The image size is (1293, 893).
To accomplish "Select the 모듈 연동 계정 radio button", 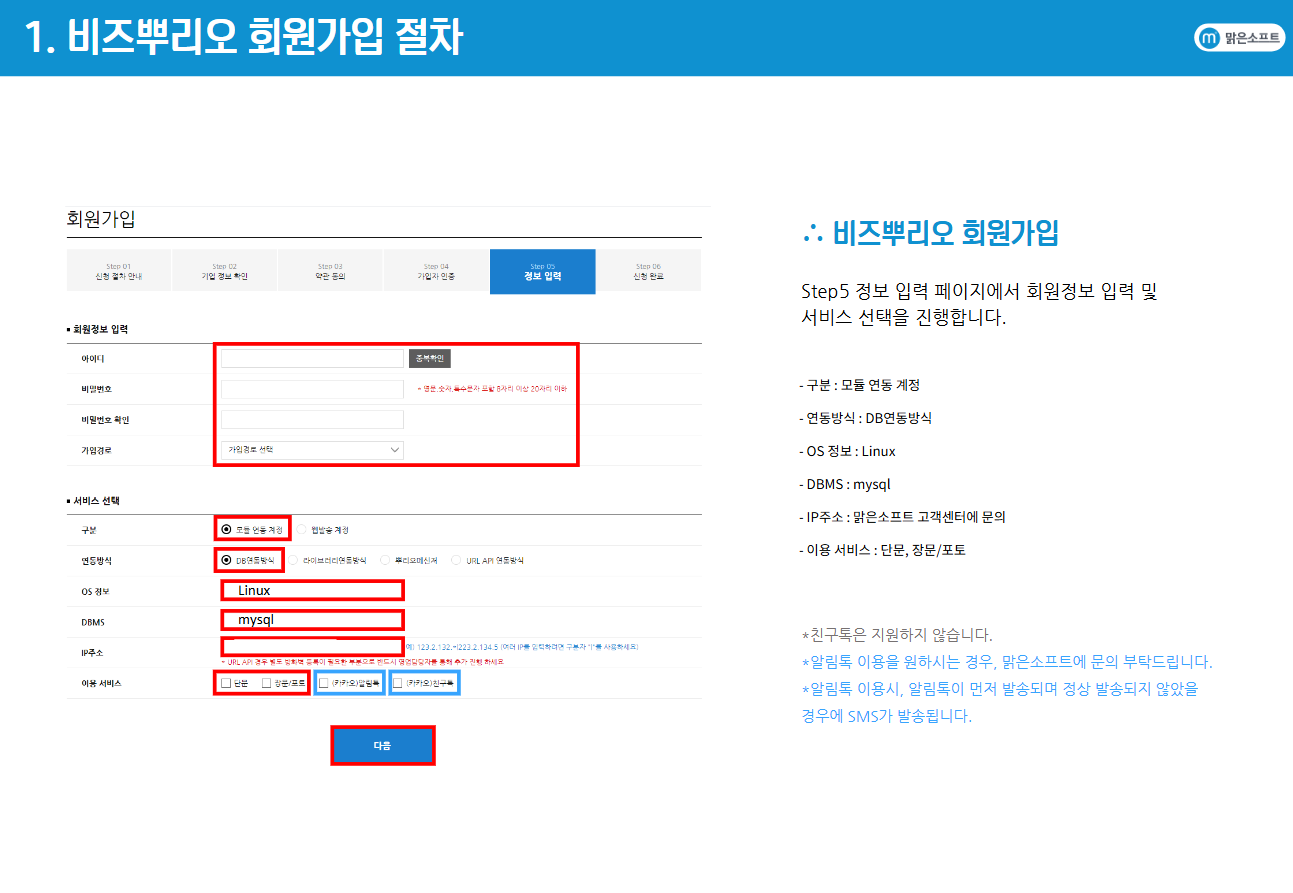I will click(x=226, y=529).
